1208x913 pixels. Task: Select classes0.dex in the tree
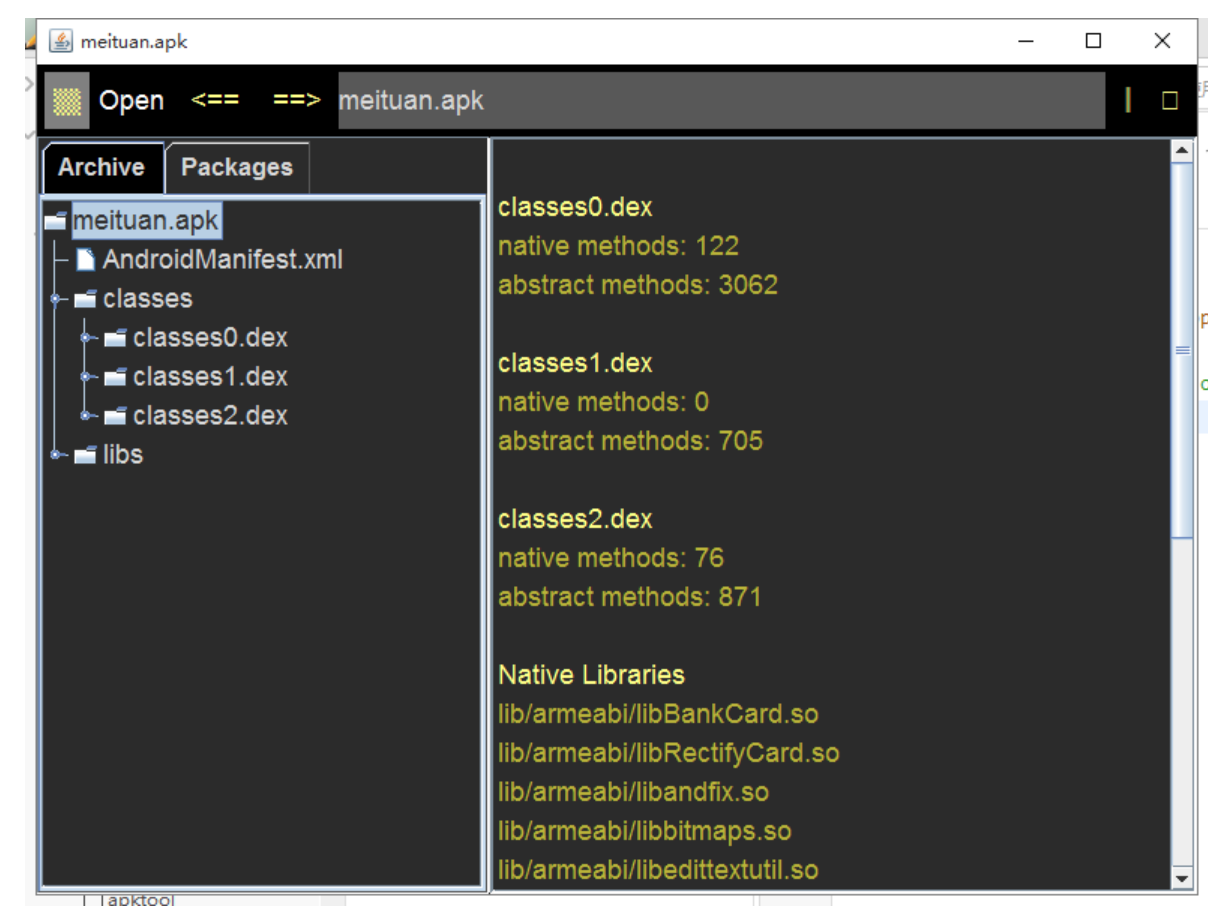[x=210, y=337]
